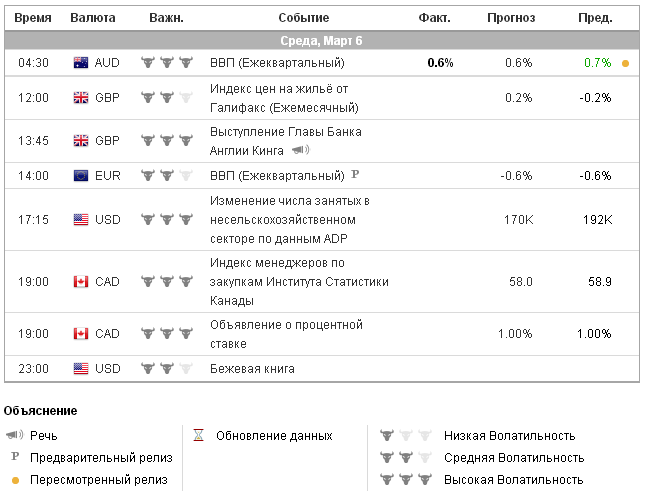Click the EU flag beside EUR
Image resolution: width=646 pixels, height=504 pixels.
click(x=82, y=176)
